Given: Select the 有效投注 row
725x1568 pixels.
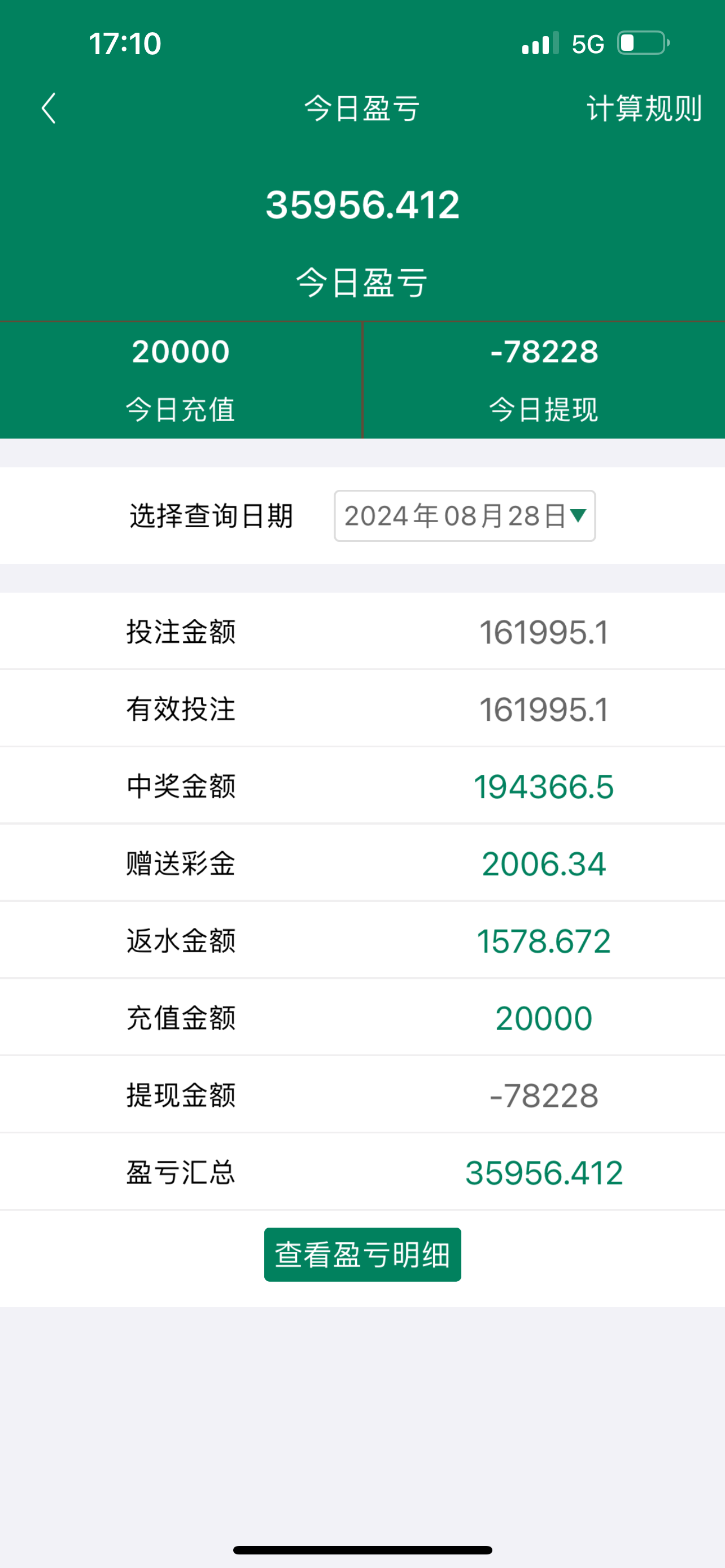Looking at the screenshot, I should click(x=362, y=709).
